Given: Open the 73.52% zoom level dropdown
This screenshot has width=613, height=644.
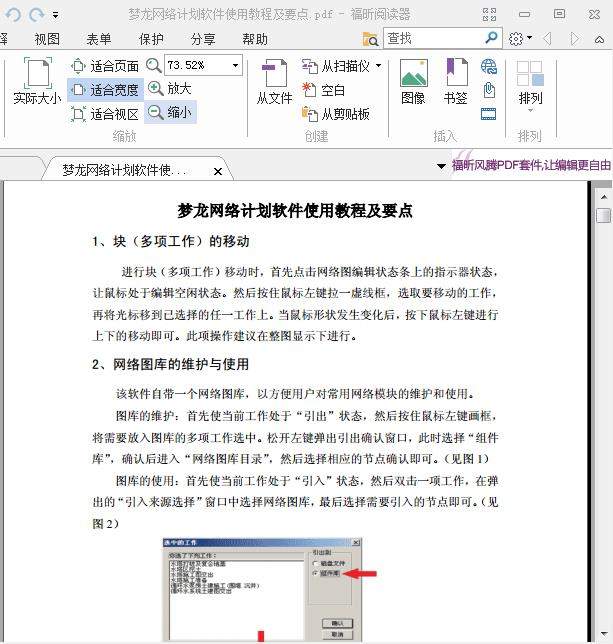Looking at the screenshot, I should tap(235, 65).
